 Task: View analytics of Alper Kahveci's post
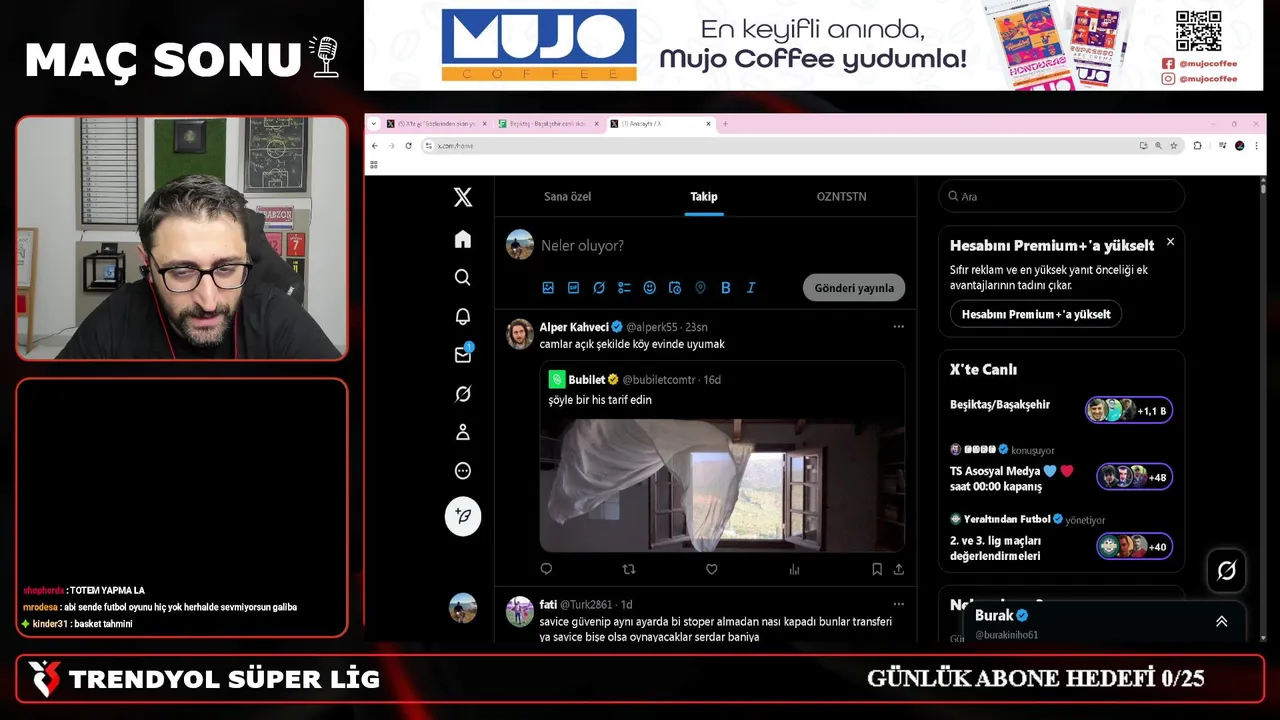click(x=794, y=569)
